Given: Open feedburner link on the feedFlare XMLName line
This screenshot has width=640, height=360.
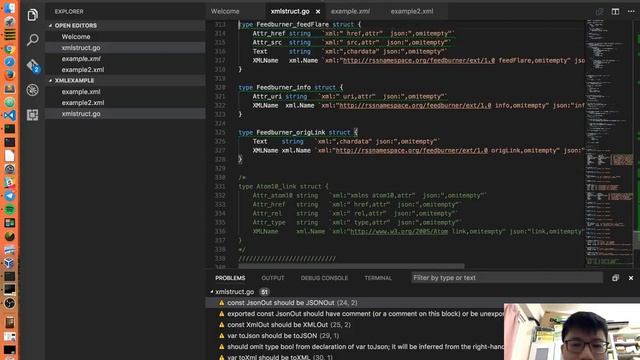Looking at the screenshot, I should (419, 60).
